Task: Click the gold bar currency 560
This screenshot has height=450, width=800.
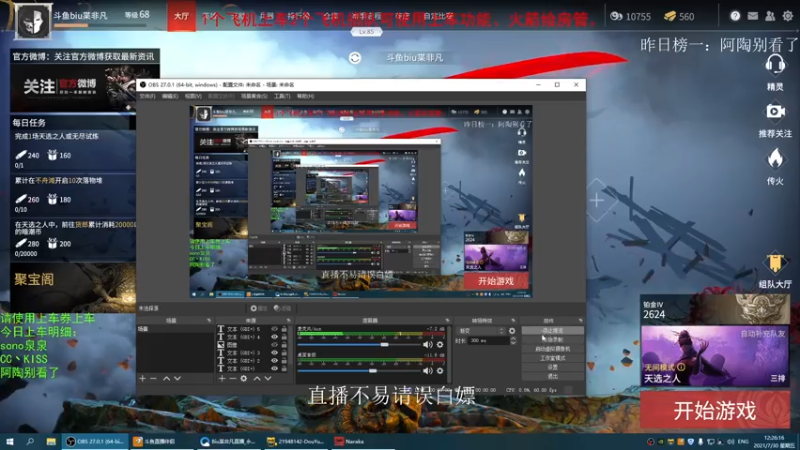Action: coord(679,17)
